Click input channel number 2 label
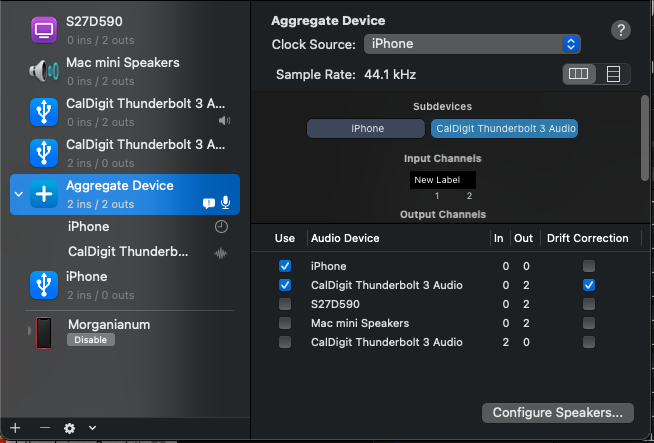This screenshot has width=654, height=443. pos(469,196)
